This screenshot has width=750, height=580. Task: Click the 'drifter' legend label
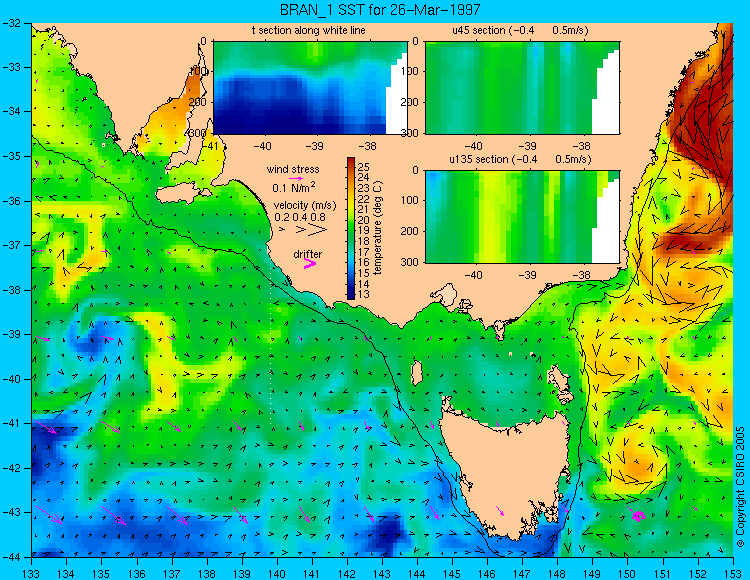(x=308, y=254)
